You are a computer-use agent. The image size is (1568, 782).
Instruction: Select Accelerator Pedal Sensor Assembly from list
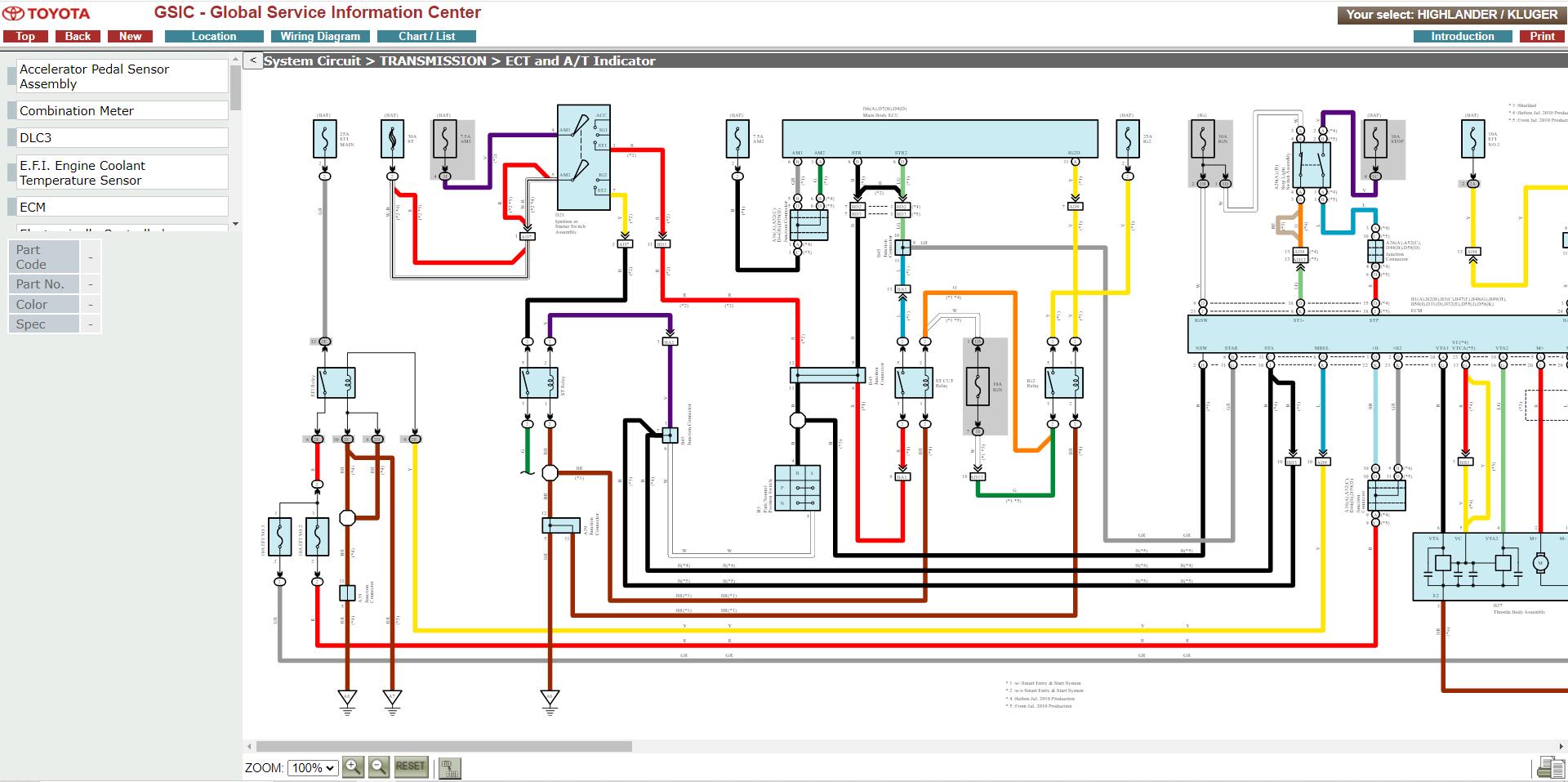122,76
